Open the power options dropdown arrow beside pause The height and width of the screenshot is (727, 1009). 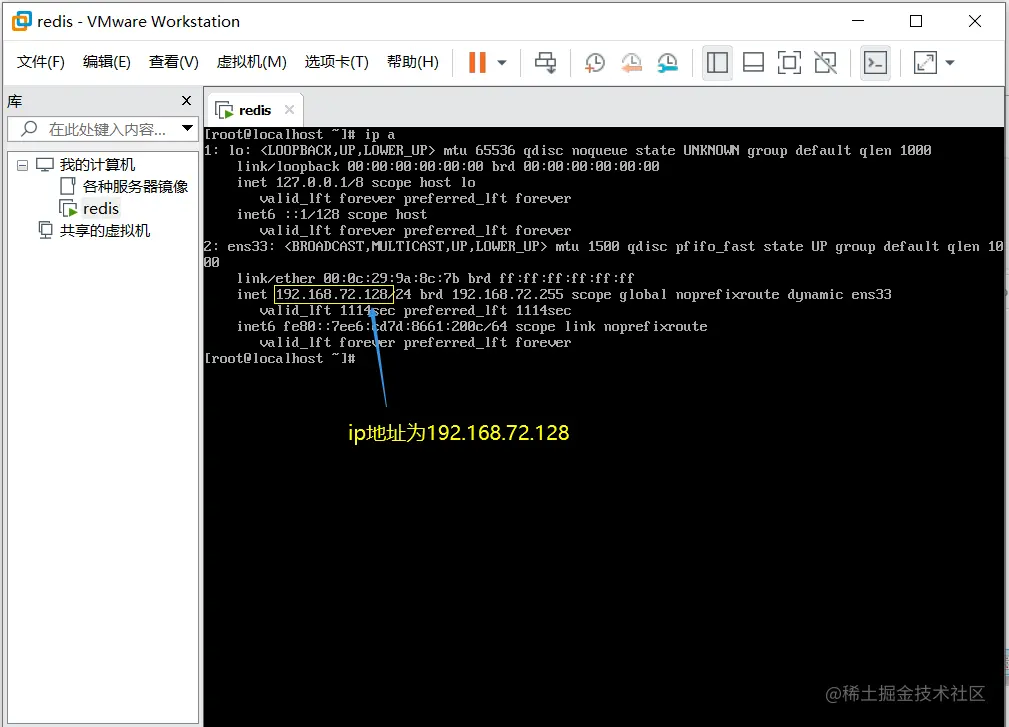click(502, 63)
